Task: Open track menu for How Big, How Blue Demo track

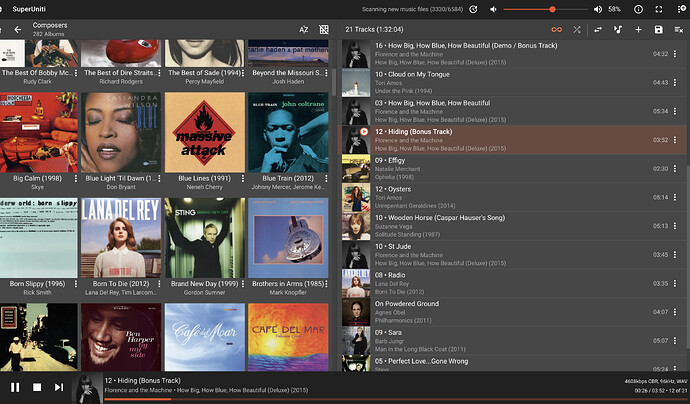Action: click(x=675, y=54)
